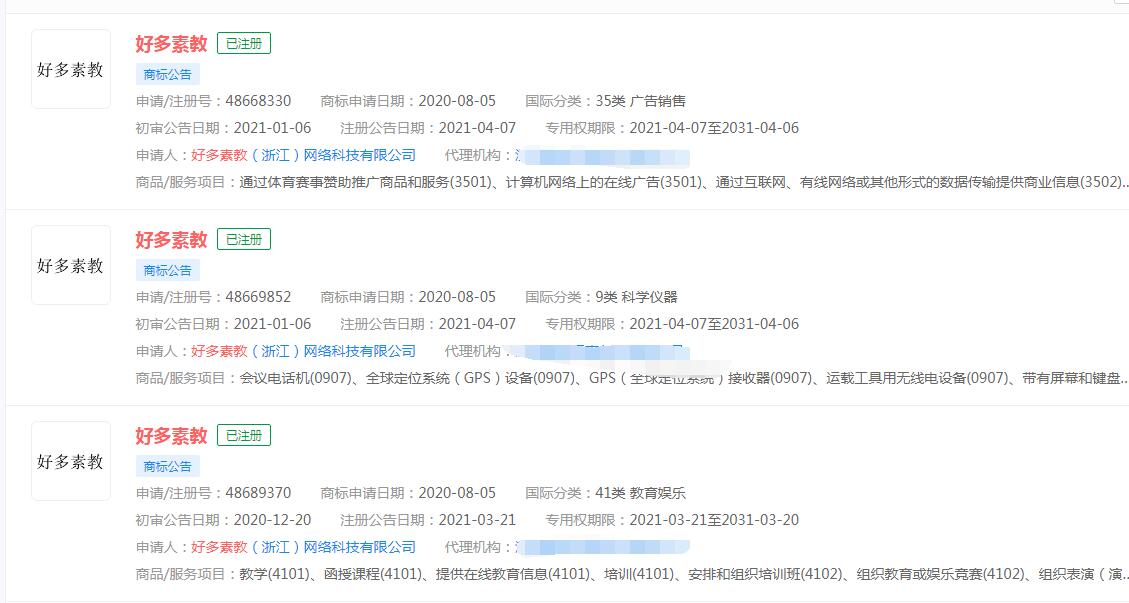Click 已注册 badge in the 48669852 entry
1129x603 pixels.
(244, 239)
